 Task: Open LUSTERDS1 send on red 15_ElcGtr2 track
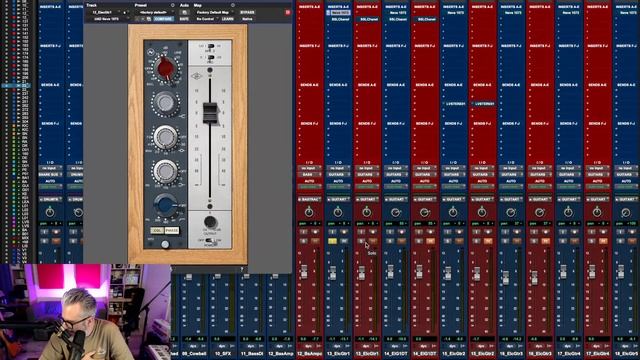coord(484,104)
